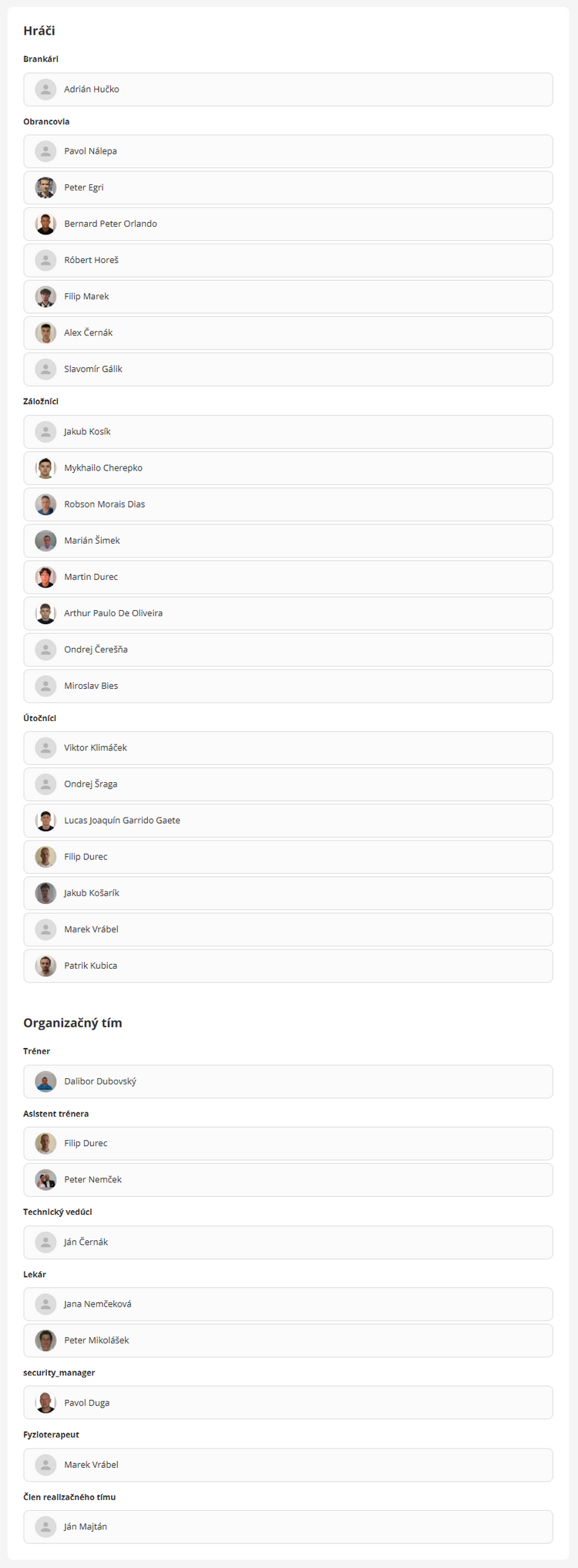Select Lucas Joaquín Garrido Gaete row
Image resolution: width=578 pixels, height=1568 pixels.
tap(288, 821)
